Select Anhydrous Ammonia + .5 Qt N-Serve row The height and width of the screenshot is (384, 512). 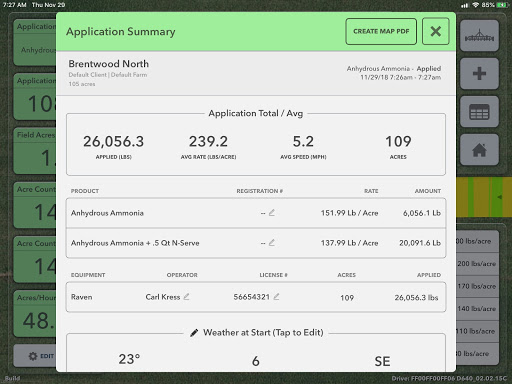[256, 243]
